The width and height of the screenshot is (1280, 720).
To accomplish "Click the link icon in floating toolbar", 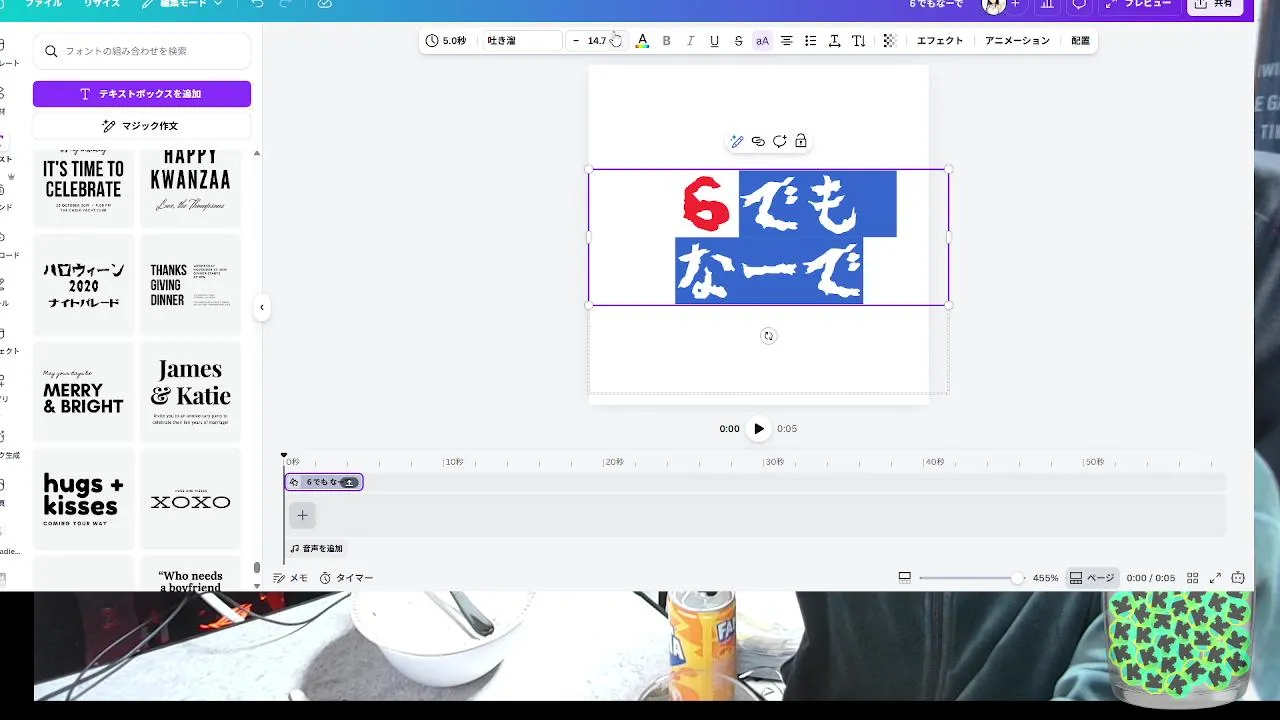I will 758,141.
